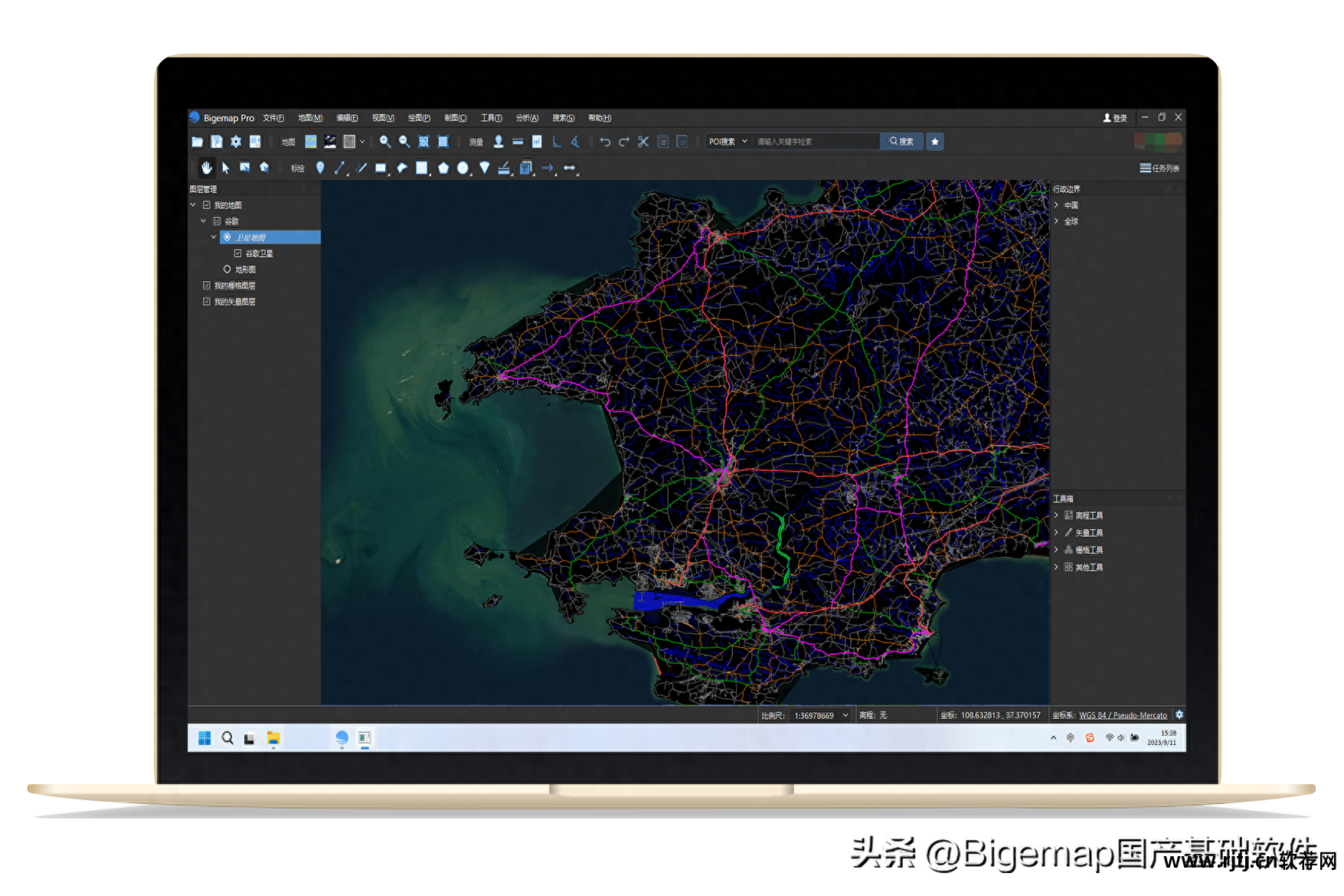1344x896 pixels.
Task: Select the pentagon polygon tool
Action: pos(443,168)
